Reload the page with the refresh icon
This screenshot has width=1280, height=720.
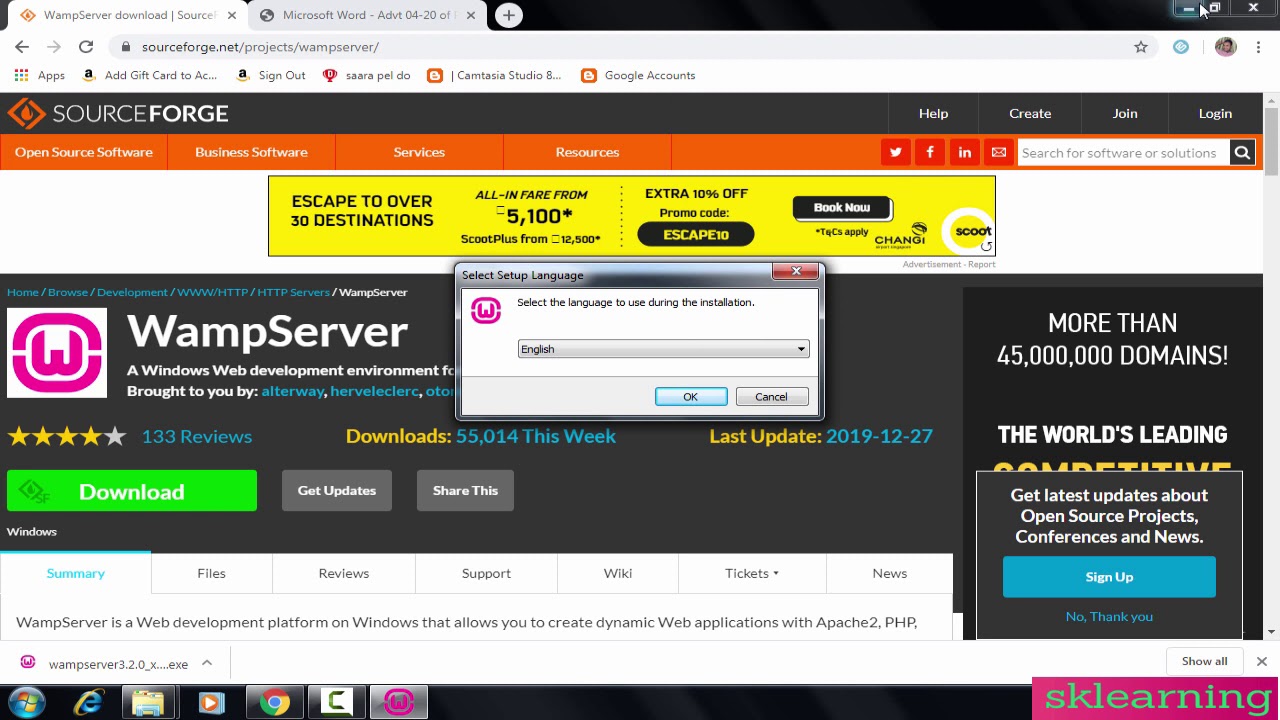(x=86, y=47)
